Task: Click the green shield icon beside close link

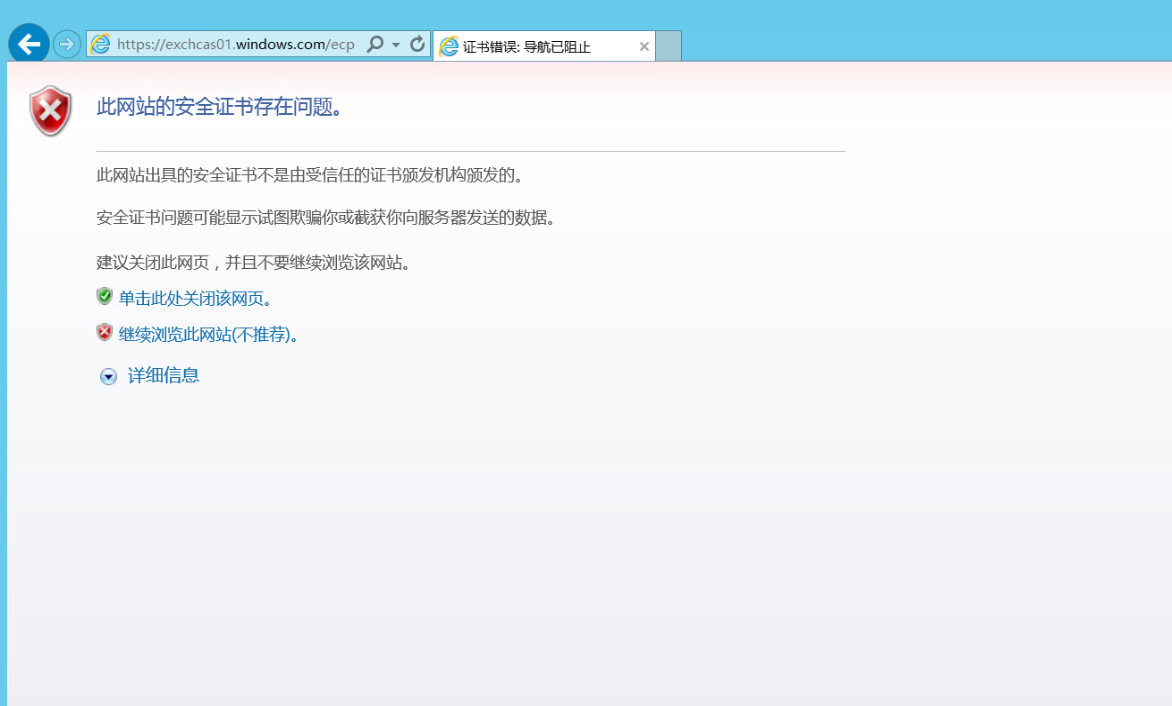Action: point(104,296)
